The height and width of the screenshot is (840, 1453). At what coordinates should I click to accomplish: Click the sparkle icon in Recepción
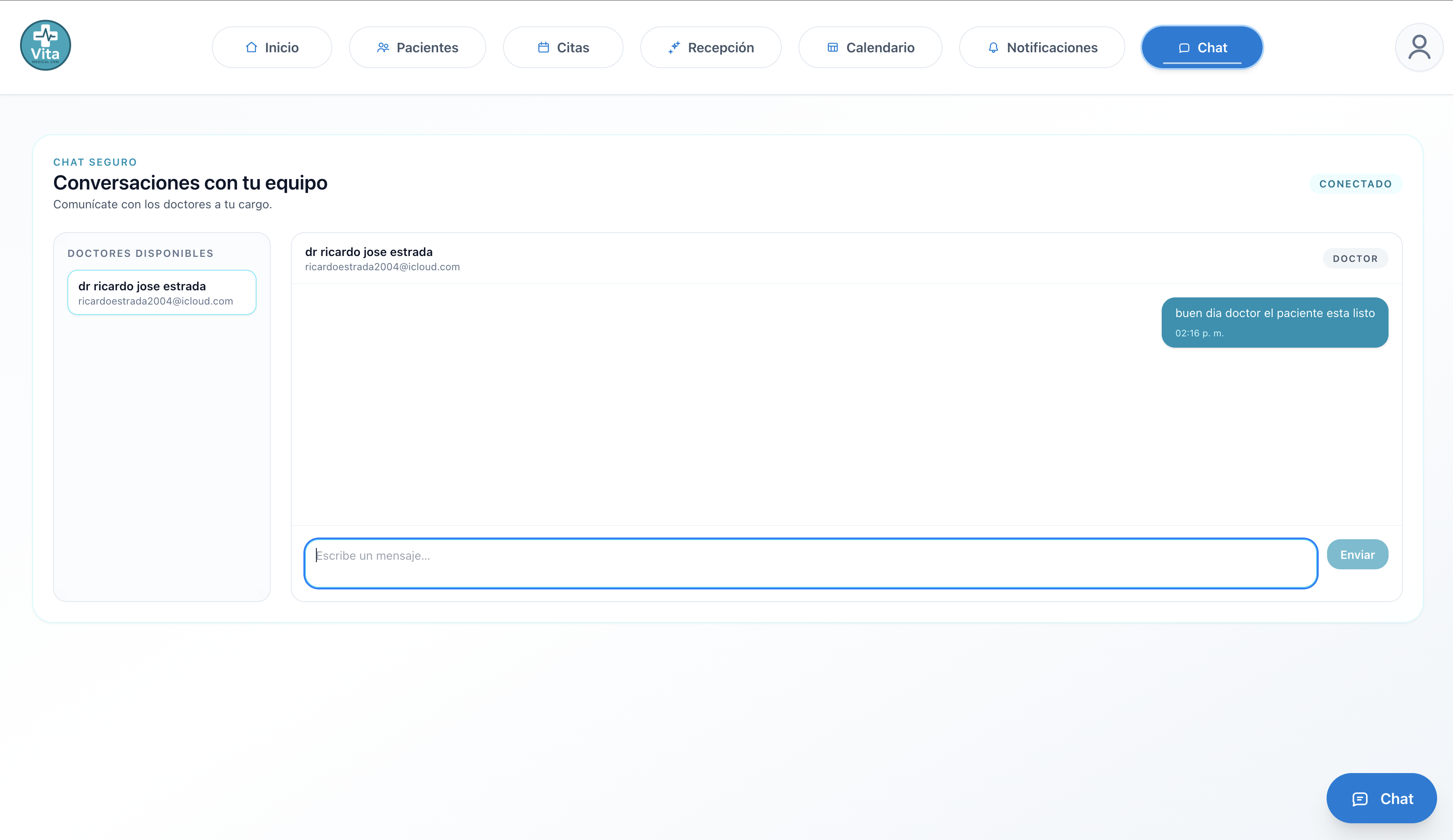(x=674, y=47)
